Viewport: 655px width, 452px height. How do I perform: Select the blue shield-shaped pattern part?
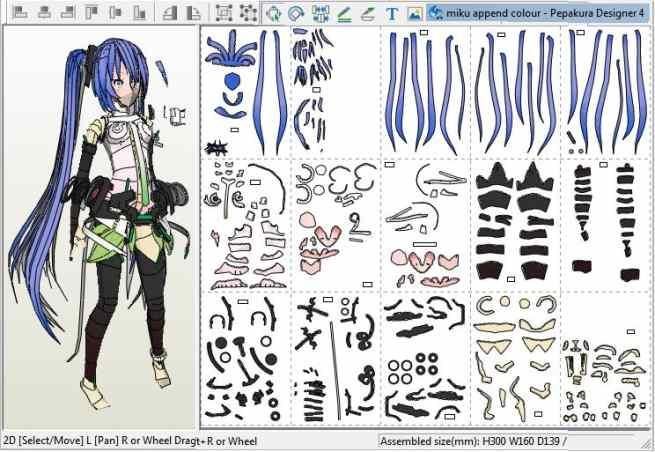231,80
